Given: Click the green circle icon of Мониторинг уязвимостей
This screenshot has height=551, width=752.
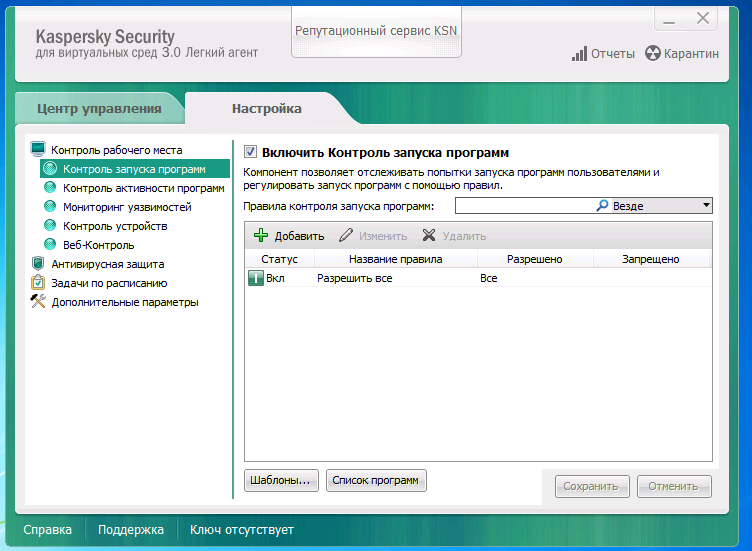Looking at the screenshot, I should pyautogui.click(x=50, y=207).
